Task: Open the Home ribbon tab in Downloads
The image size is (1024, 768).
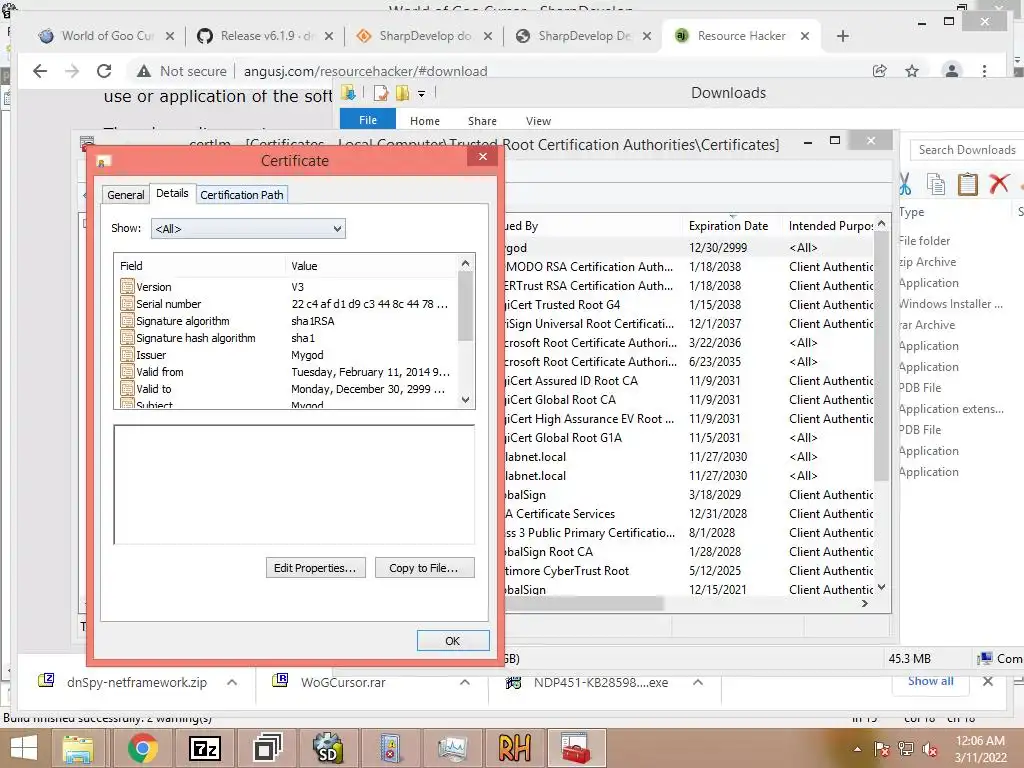Action: pos(424,121)
